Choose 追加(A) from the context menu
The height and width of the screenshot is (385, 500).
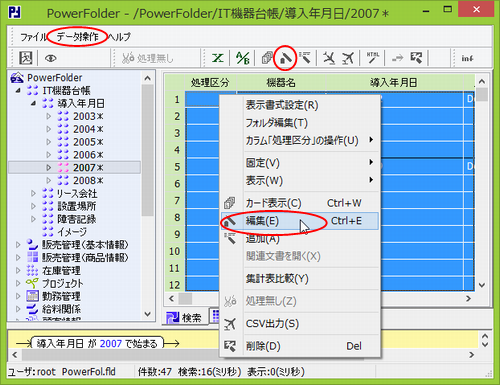coord(300,239)
